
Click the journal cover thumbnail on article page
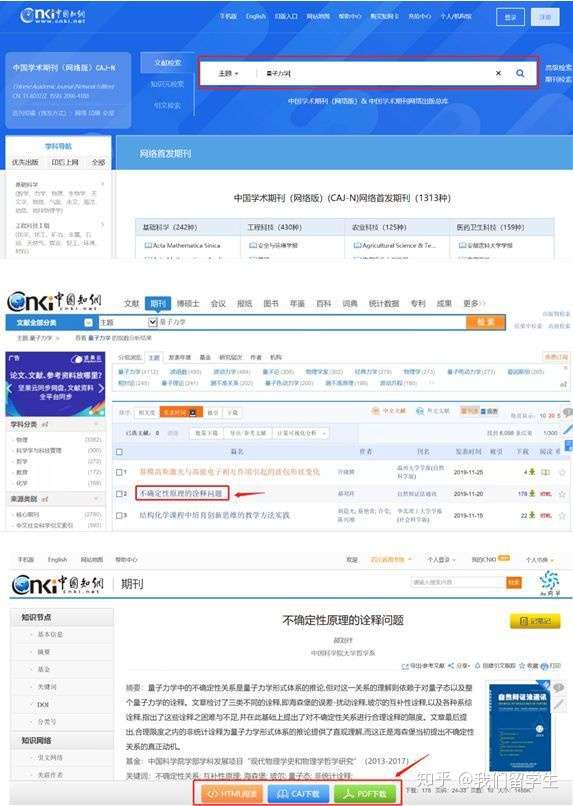coord(520,727)
